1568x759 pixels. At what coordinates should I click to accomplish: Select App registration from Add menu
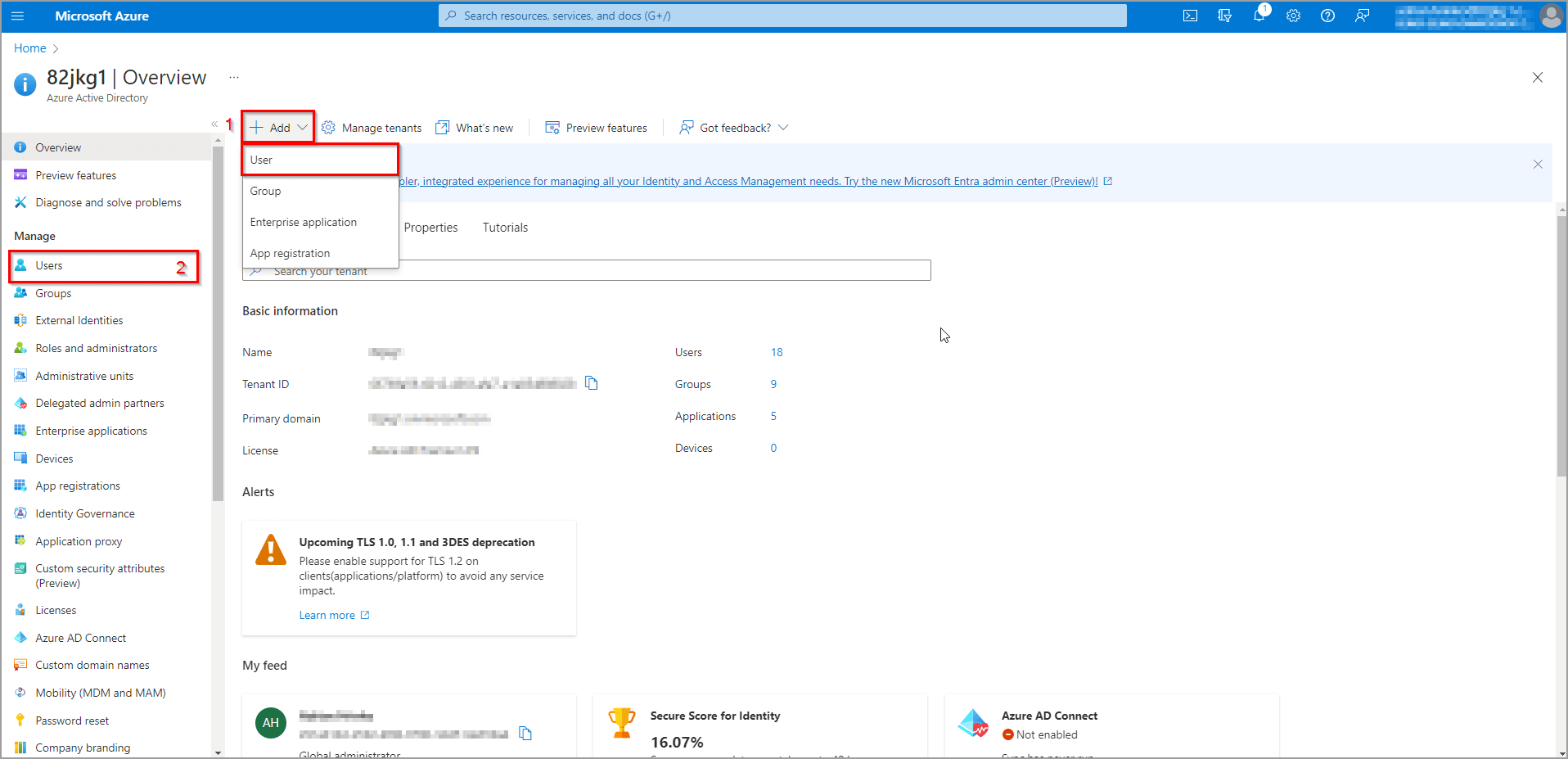(320, 253)
